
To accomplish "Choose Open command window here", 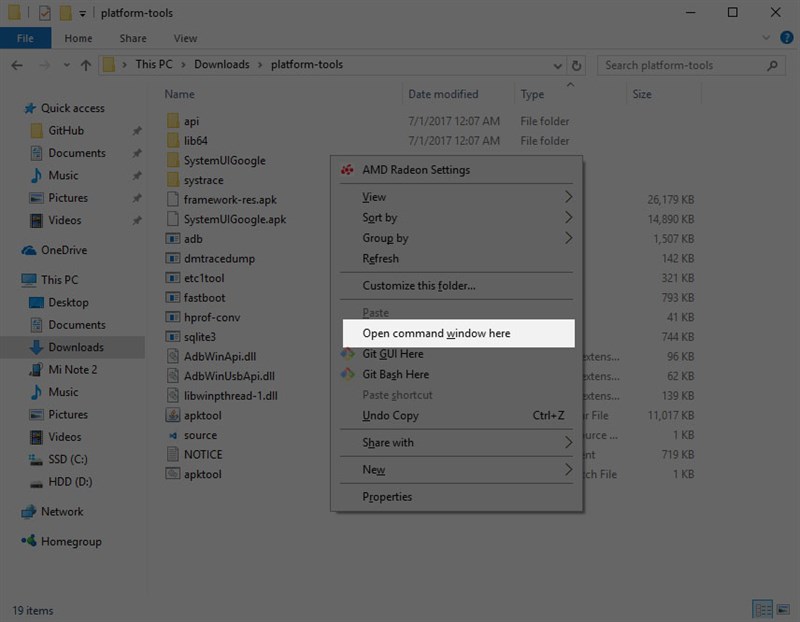I will [436, 333].
